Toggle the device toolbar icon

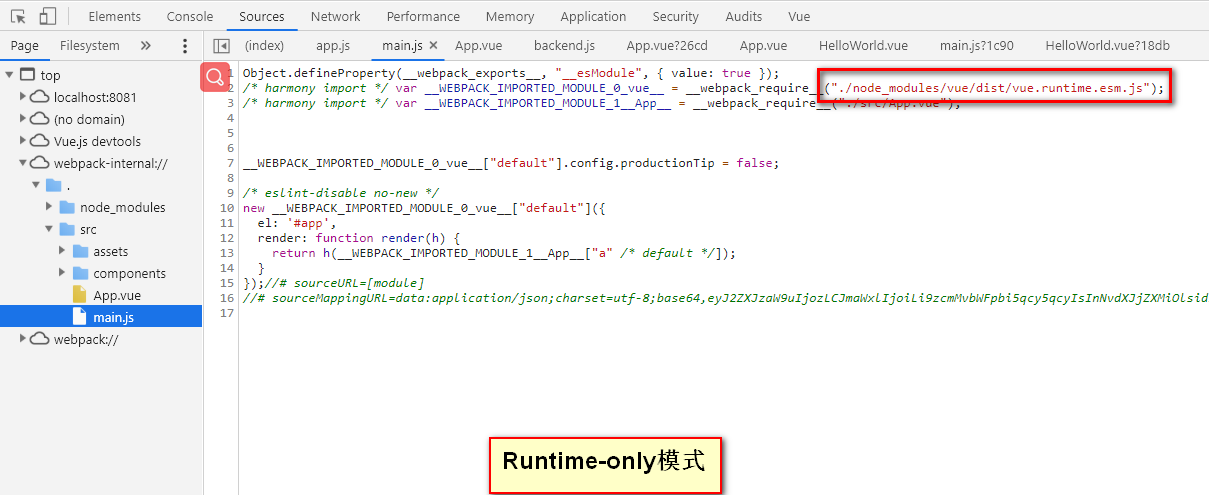coord(48,16)
